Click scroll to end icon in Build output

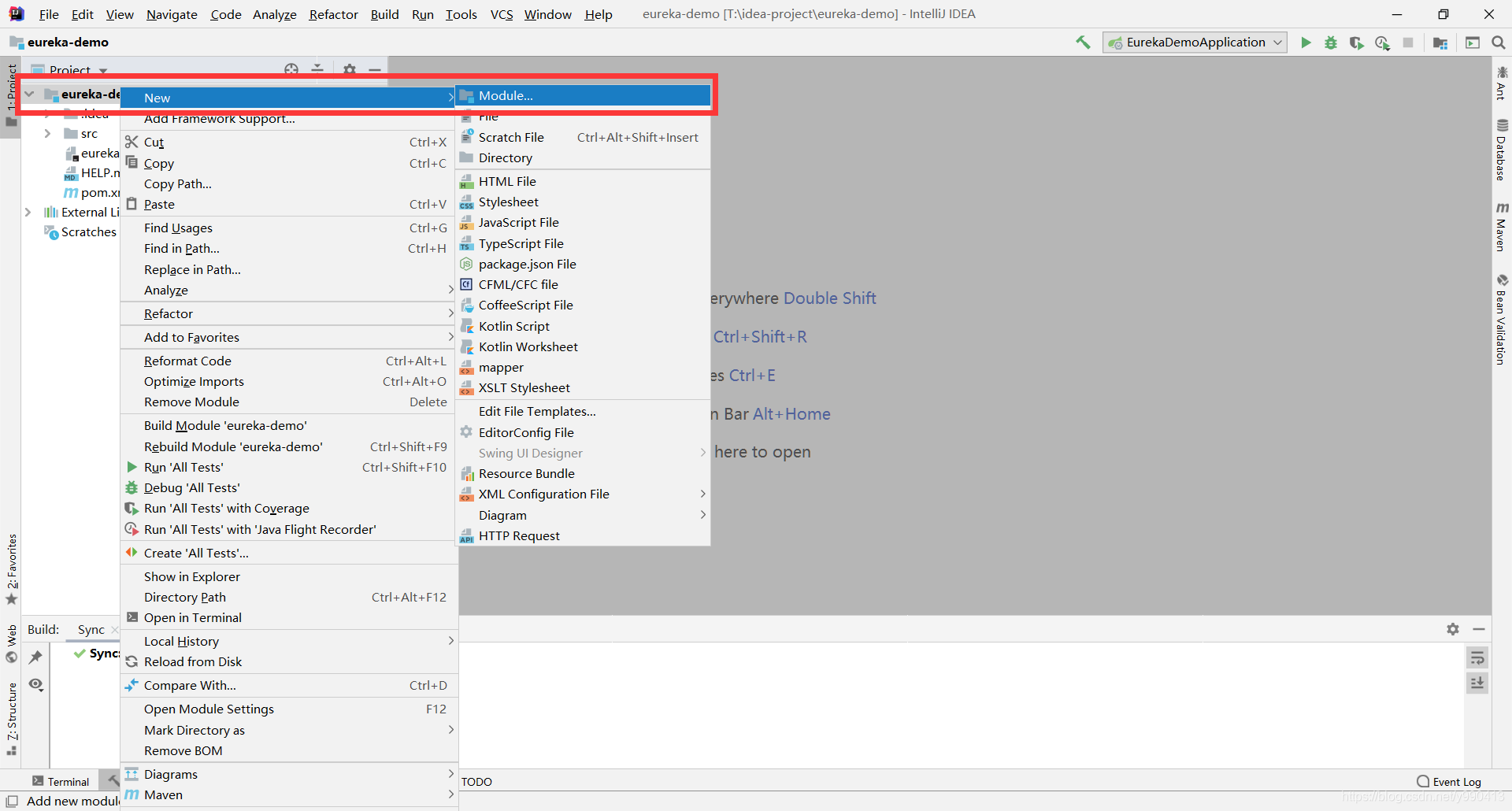(x=1477, y=683)
